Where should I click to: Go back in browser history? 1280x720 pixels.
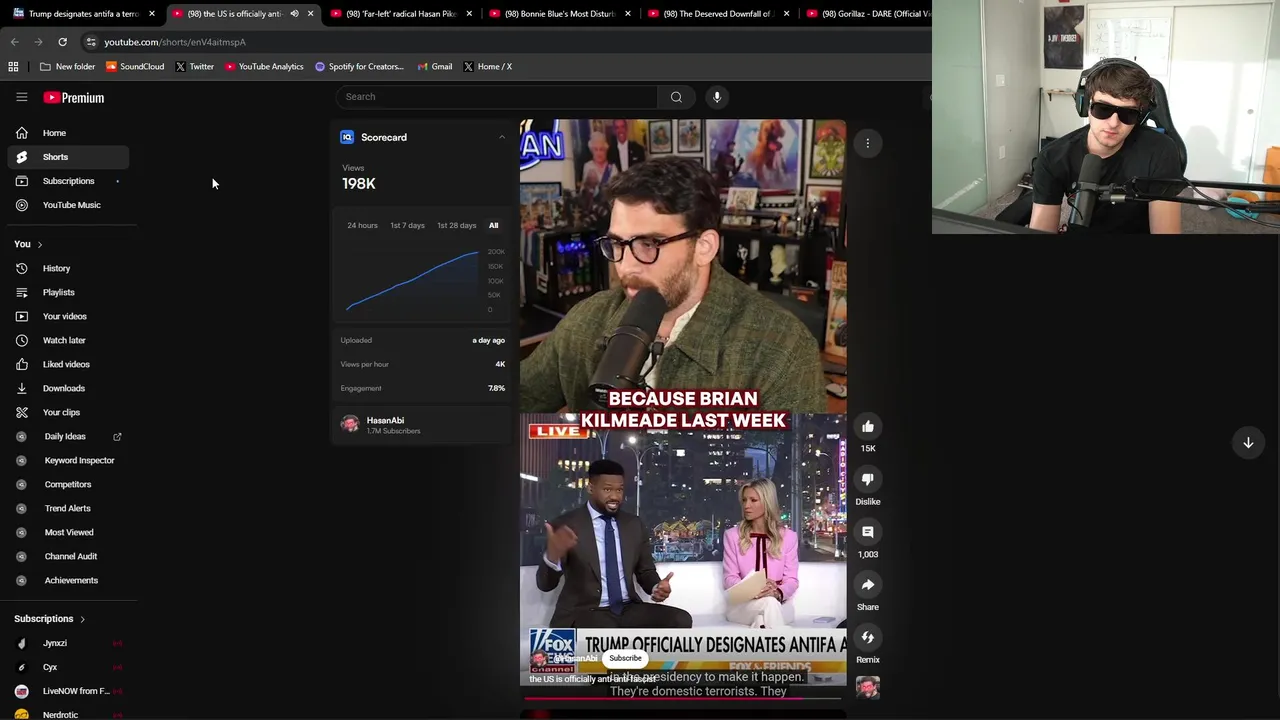tap(14, 42)
